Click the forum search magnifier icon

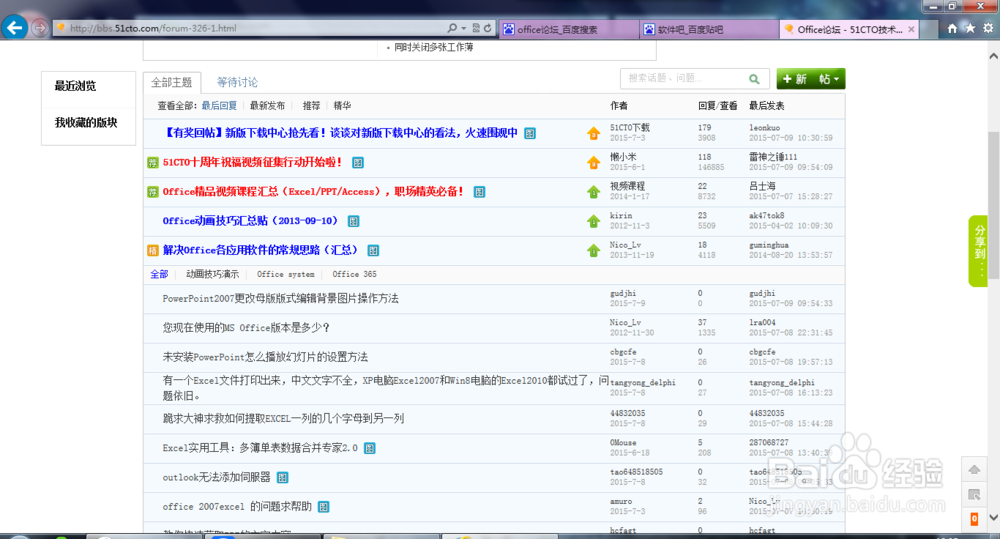(x=754, y=79)
